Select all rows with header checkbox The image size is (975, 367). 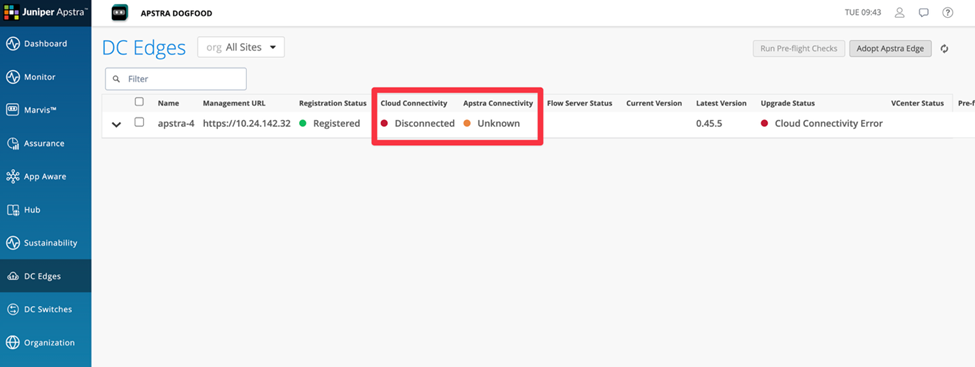[139, 101]
